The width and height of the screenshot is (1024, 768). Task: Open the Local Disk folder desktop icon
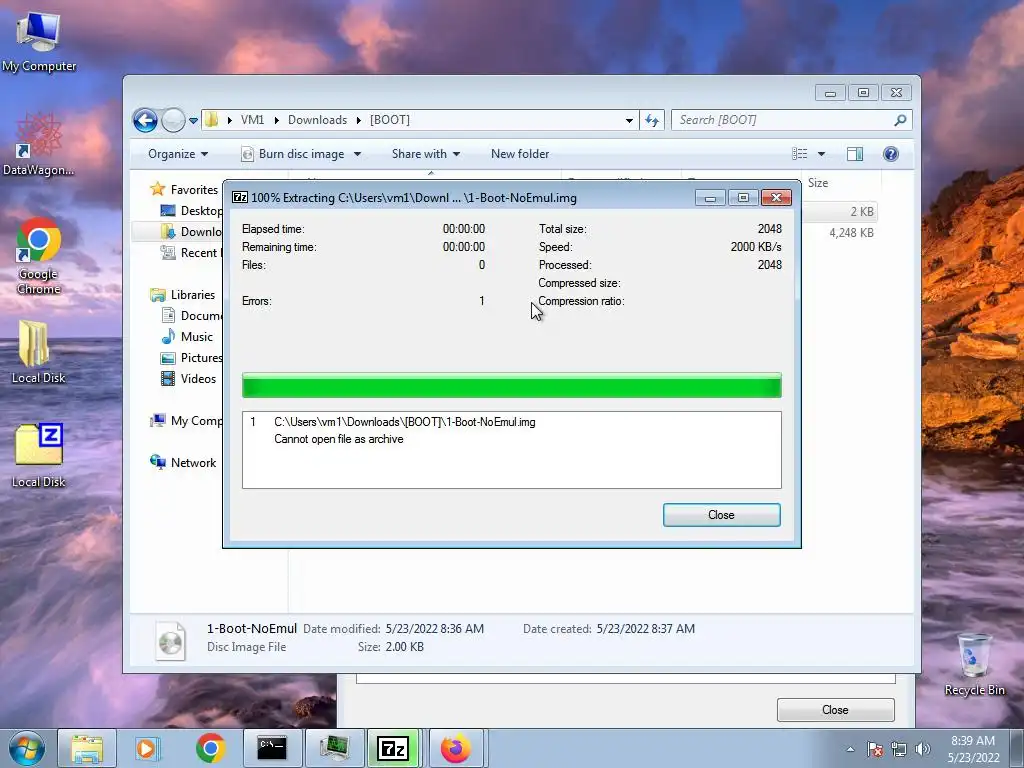click(x=38, y=352)
